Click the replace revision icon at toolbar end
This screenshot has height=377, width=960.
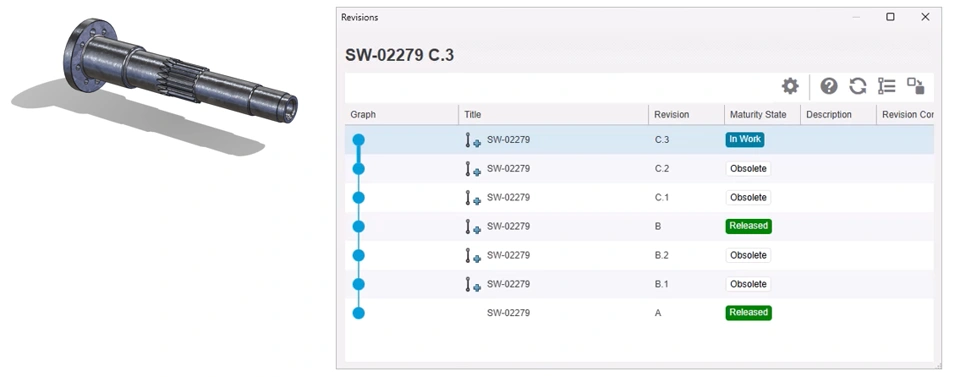point(916,86)
